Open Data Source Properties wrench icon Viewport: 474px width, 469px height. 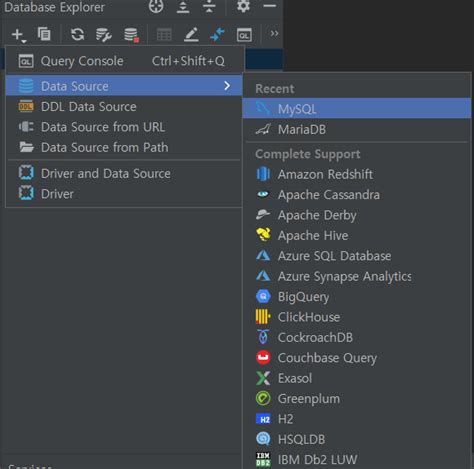pyautogui.click(x=104, y=35)
